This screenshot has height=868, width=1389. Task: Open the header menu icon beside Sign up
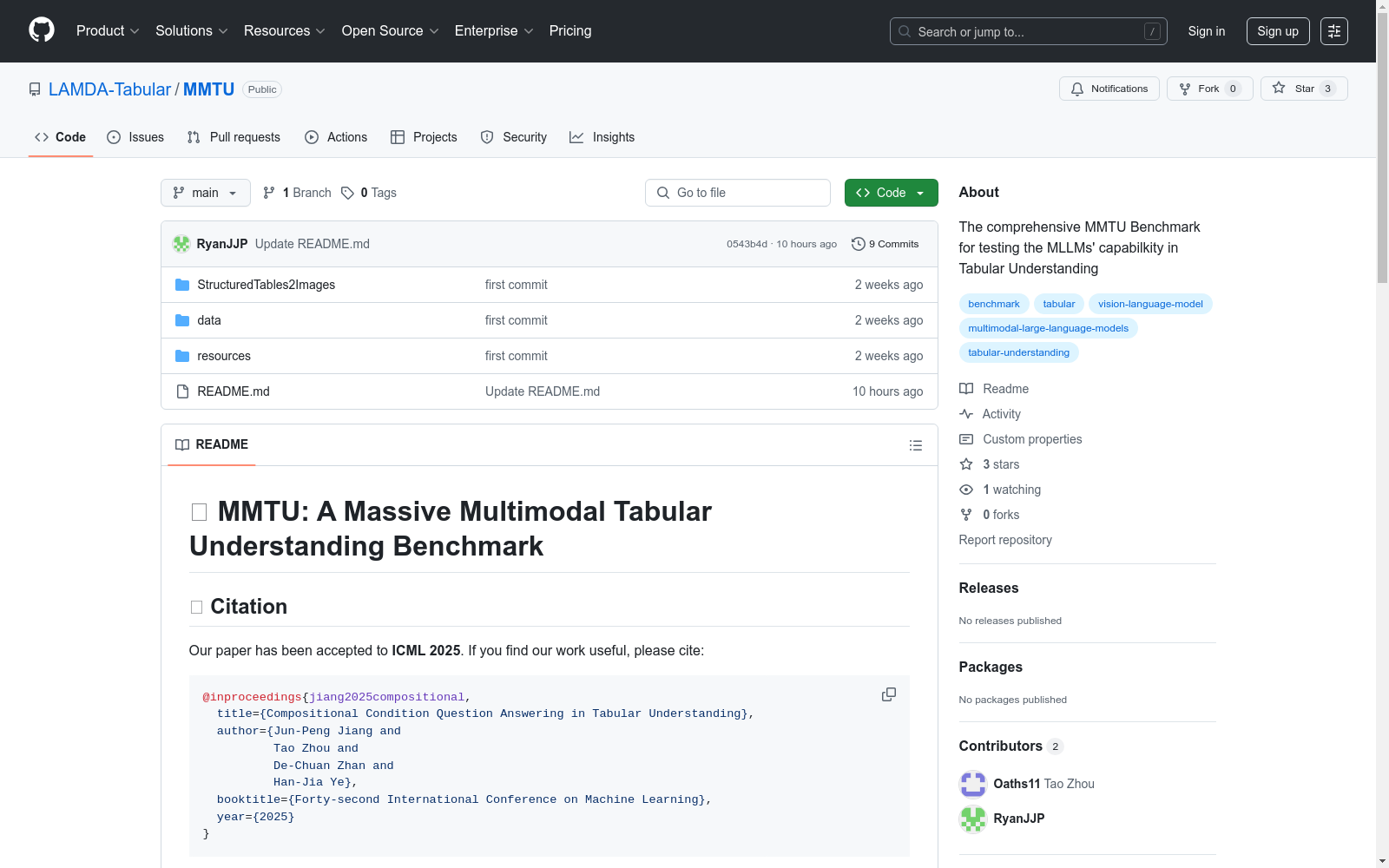(x=1334, y=31)
